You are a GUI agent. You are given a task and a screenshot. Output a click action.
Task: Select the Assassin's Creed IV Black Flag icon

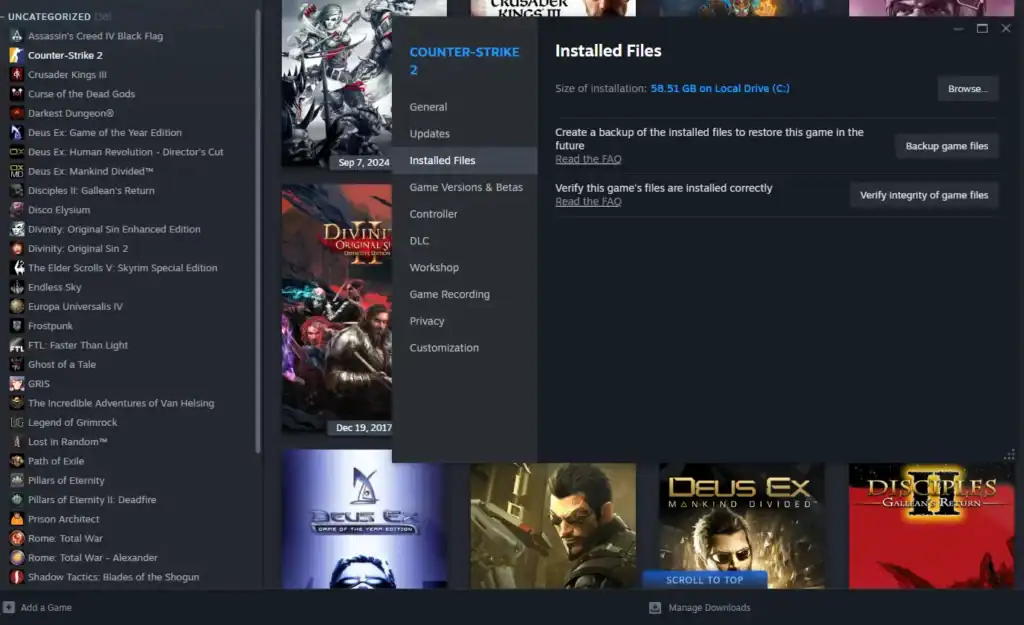pyautogui.click(x=15, y=35)
